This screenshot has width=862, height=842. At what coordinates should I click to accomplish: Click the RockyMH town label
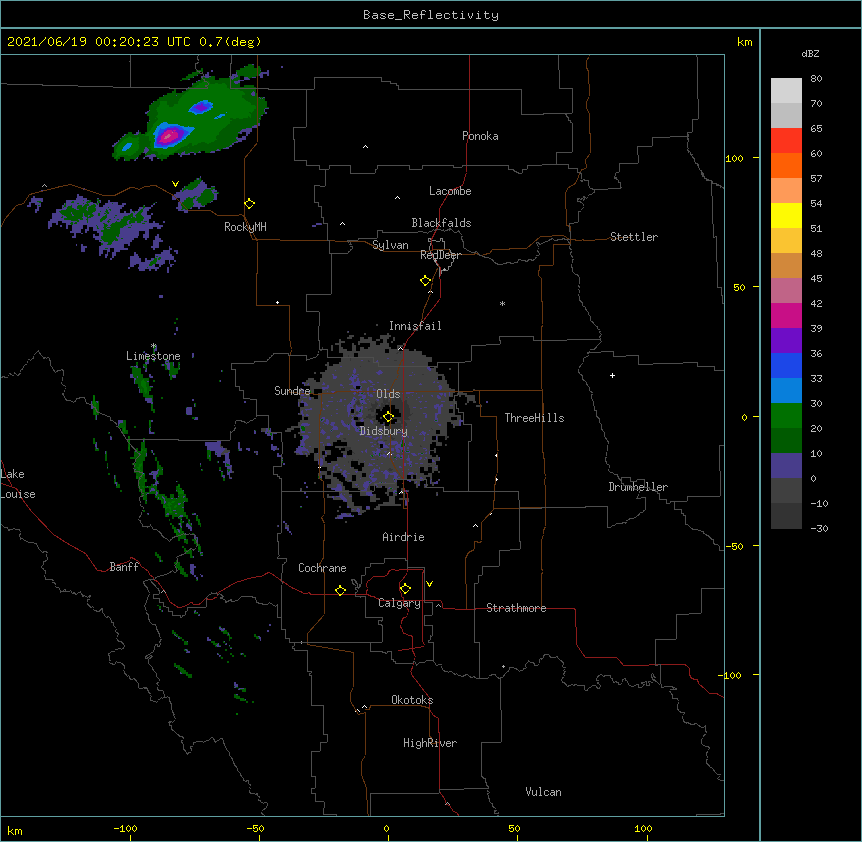(245, 227)
